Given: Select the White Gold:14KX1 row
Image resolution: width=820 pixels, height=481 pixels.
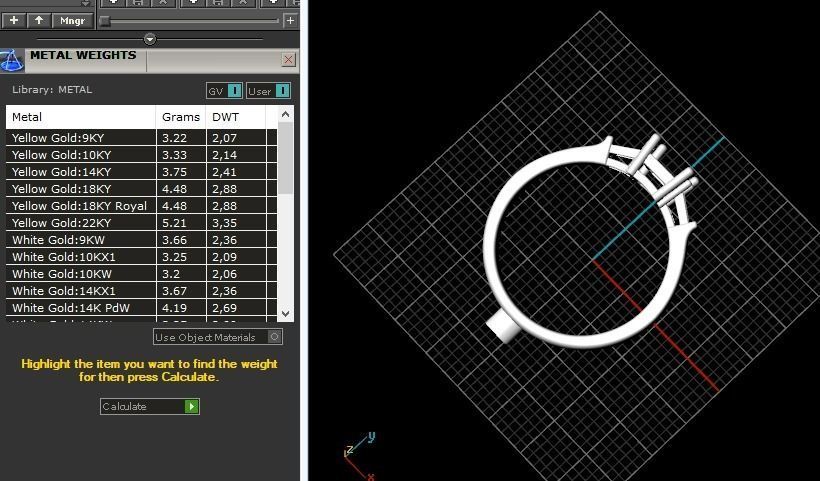Looking at the screenshot, I should click(141, 291).
